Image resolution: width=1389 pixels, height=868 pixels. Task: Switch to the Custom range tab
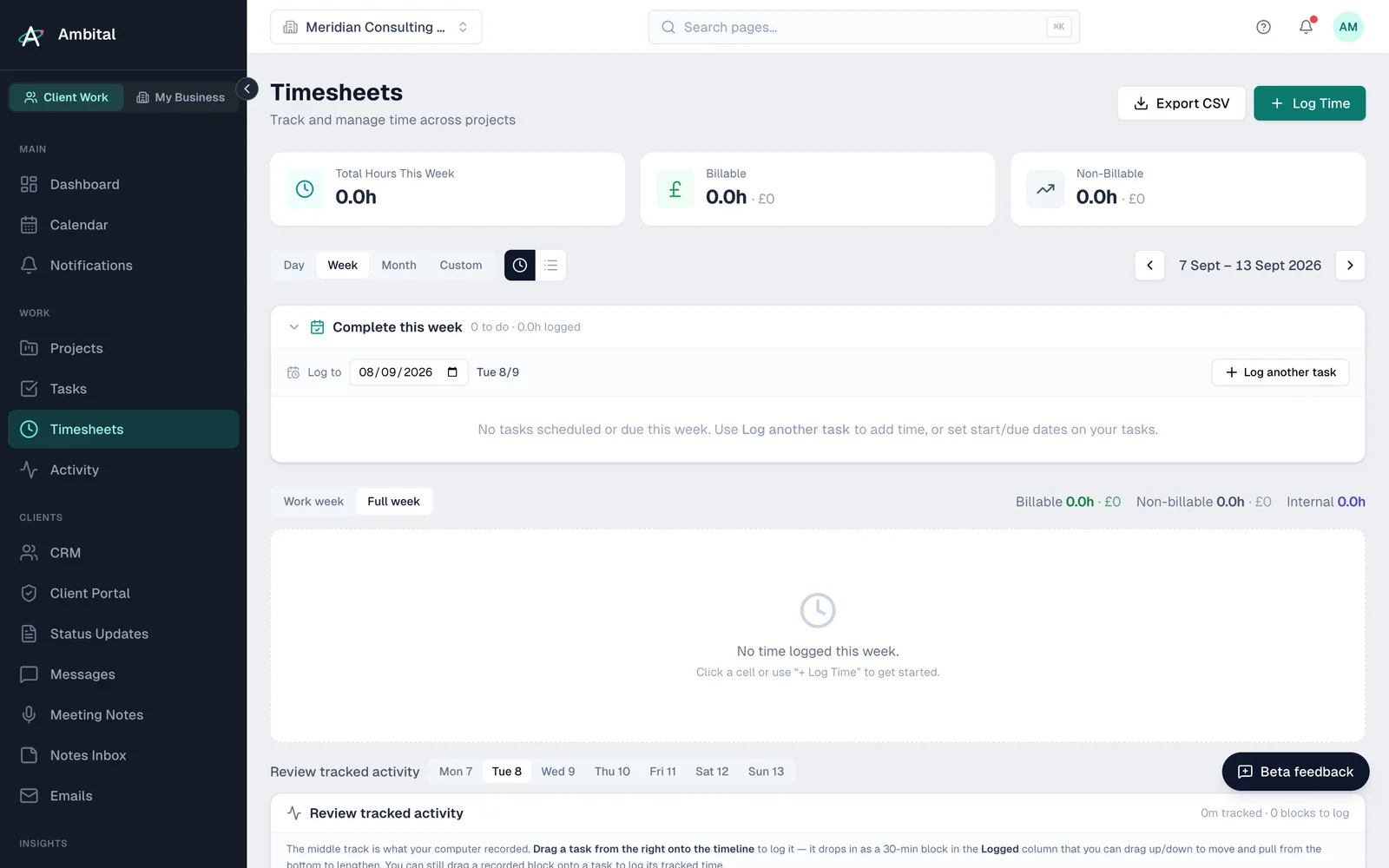461,266
